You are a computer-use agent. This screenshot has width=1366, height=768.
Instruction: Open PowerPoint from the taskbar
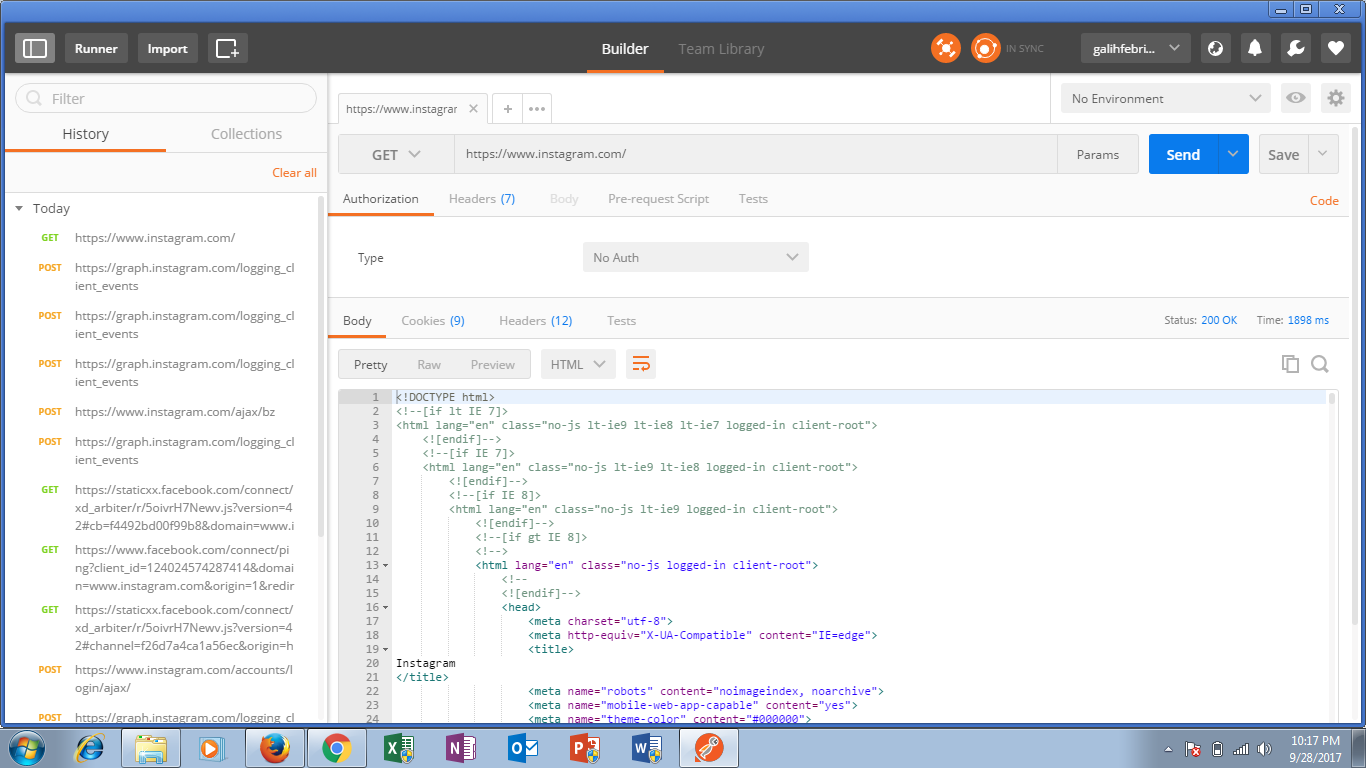coord(585,747)
